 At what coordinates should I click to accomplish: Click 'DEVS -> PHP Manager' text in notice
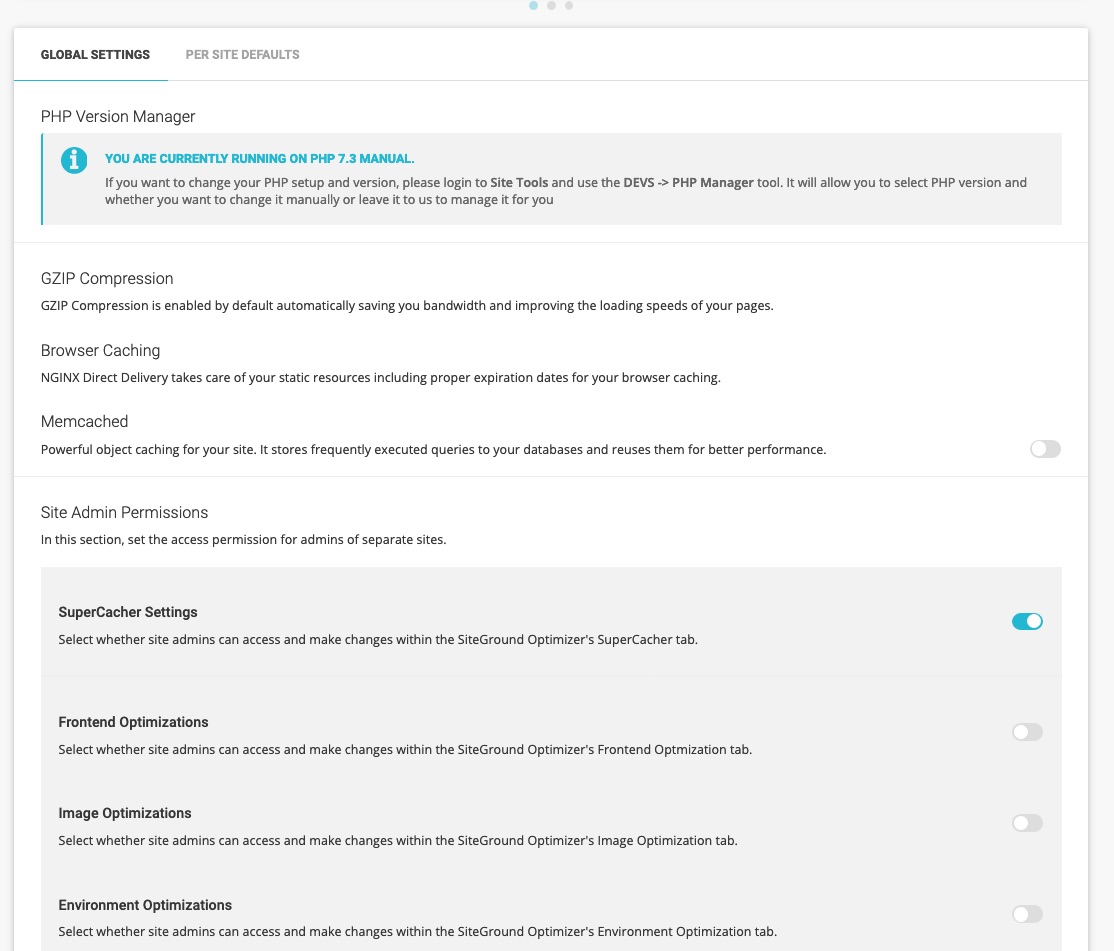[x=688, y=183]
